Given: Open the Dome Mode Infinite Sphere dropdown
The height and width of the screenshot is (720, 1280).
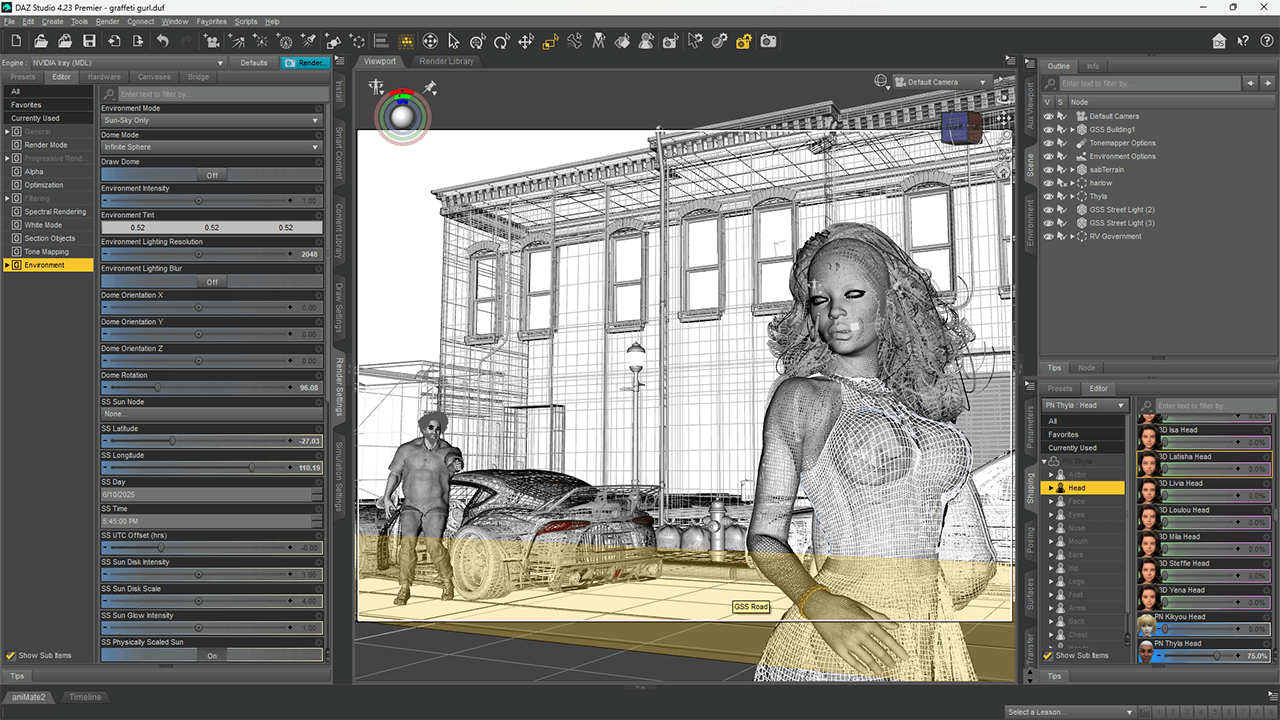Looking at the screenshot, I should pos(212,147).
